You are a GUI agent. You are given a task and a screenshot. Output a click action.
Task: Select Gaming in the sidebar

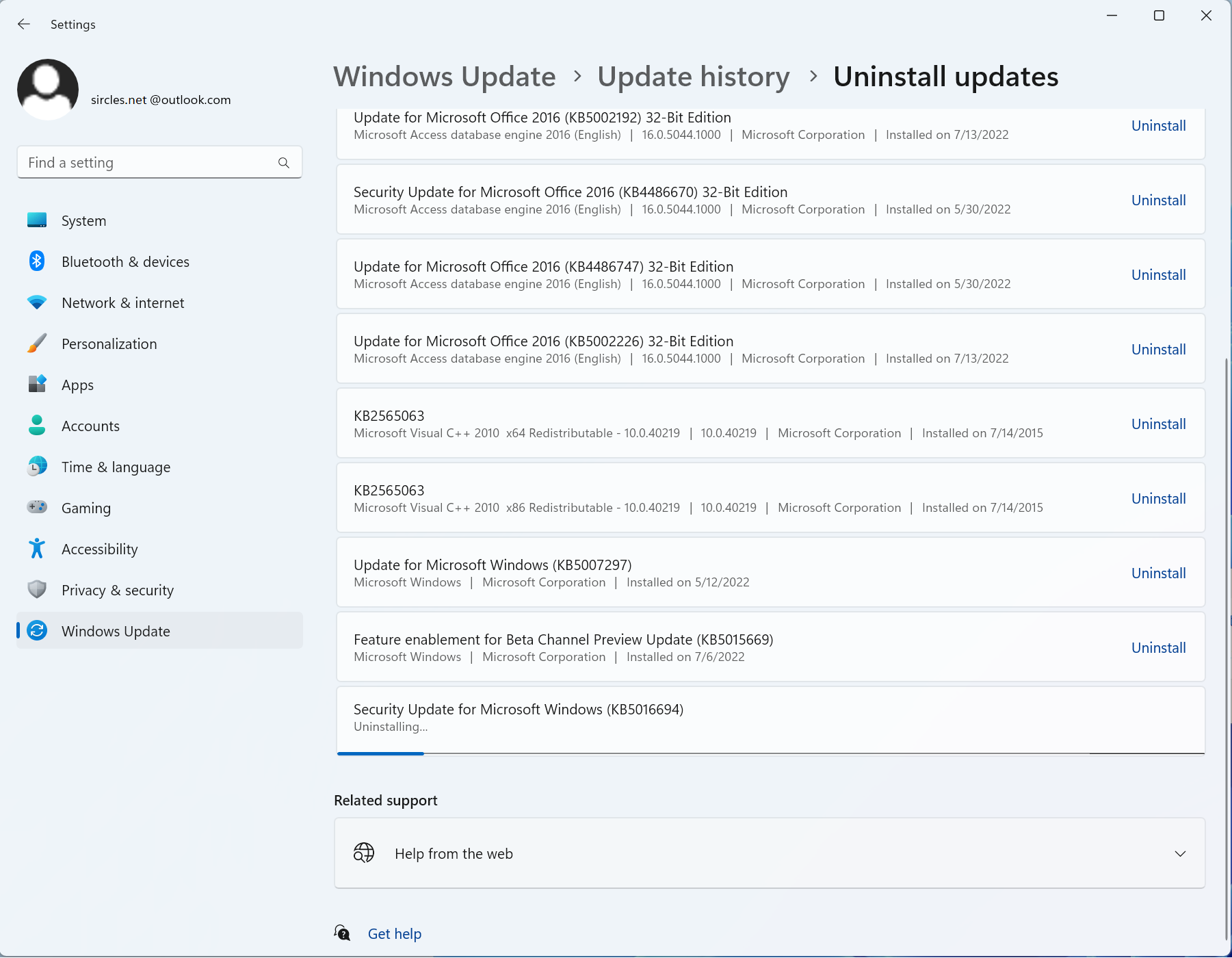(159, 508)
